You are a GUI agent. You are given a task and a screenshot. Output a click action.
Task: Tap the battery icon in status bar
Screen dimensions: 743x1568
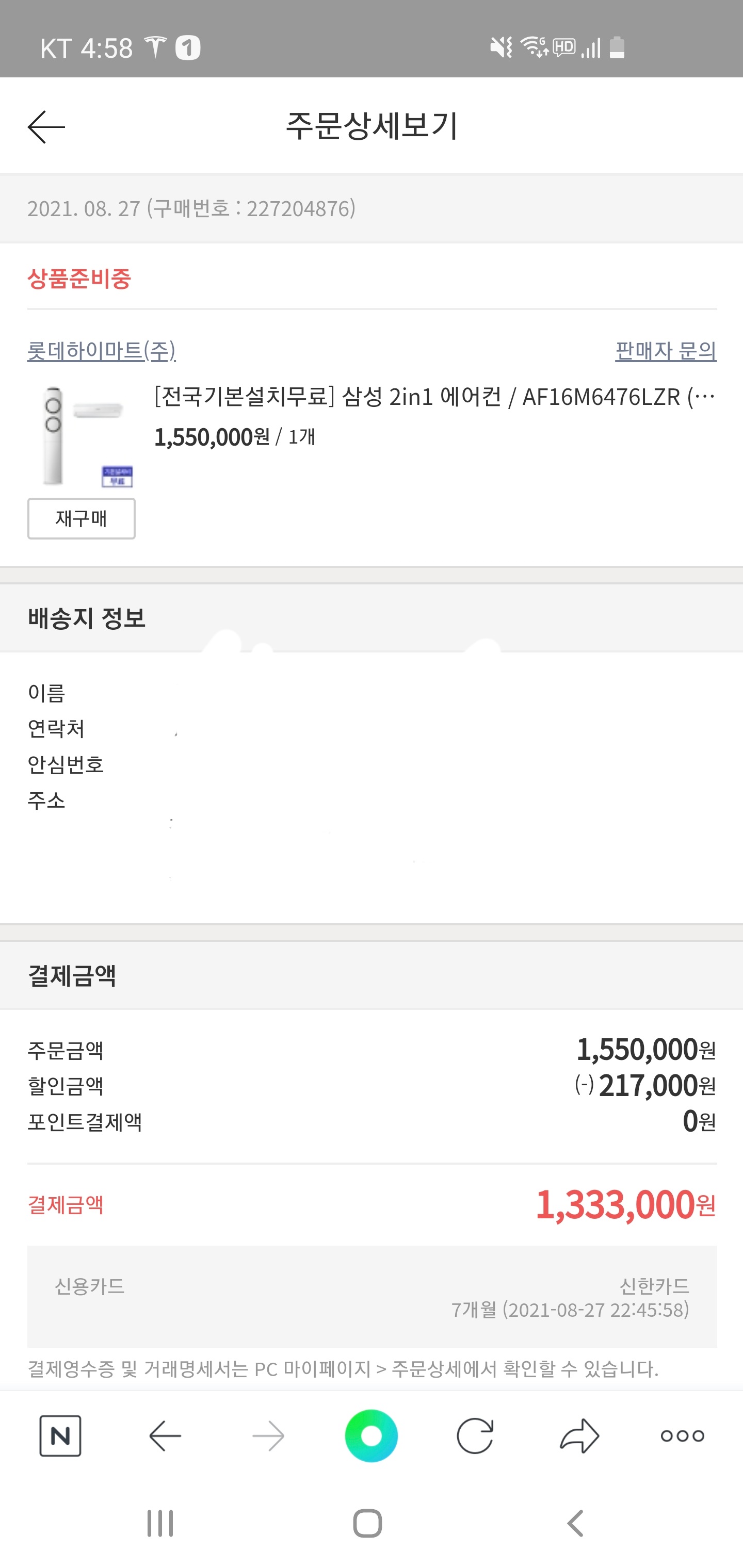point(617,47)
